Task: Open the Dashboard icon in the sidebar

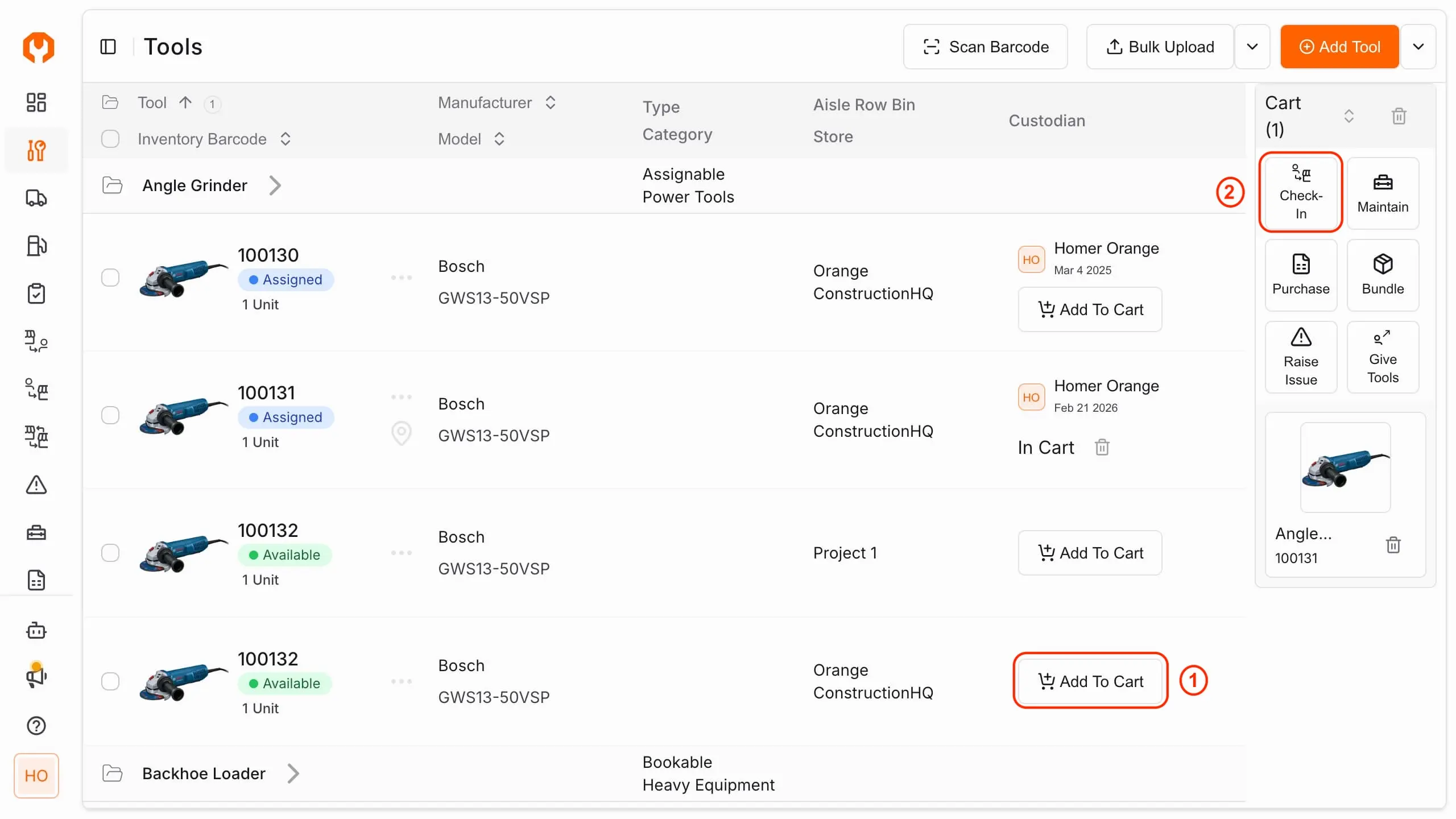Action: tap(36, 102)
